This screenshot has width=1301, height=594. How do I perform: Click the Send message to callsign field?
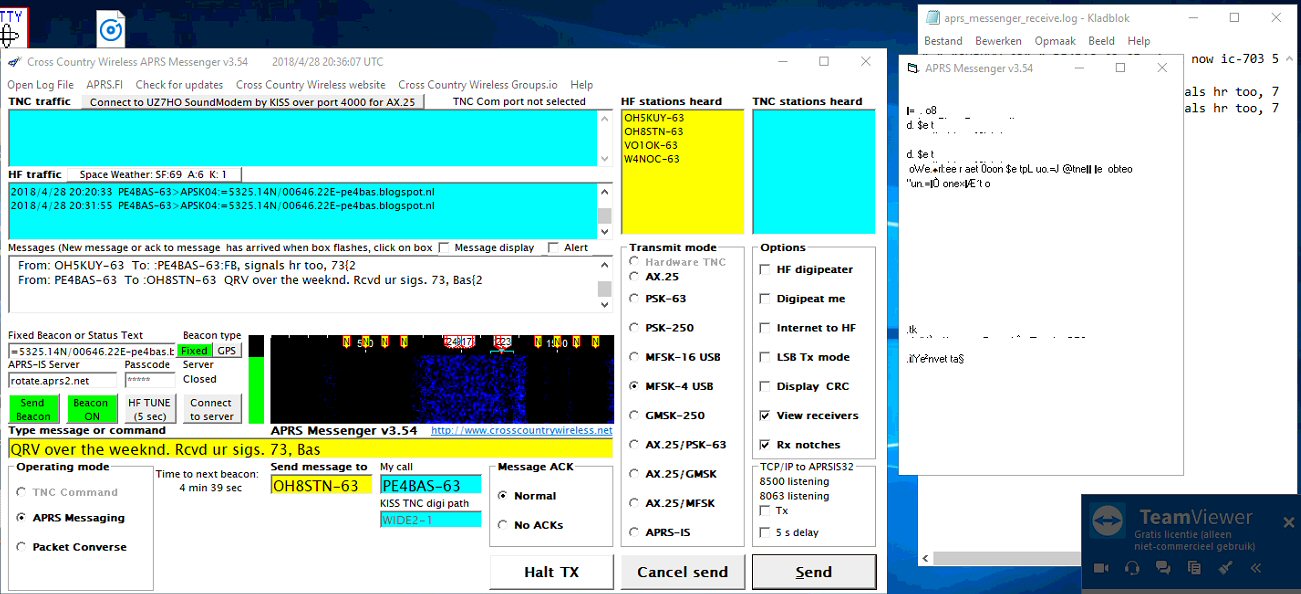[x=321, y=486]
